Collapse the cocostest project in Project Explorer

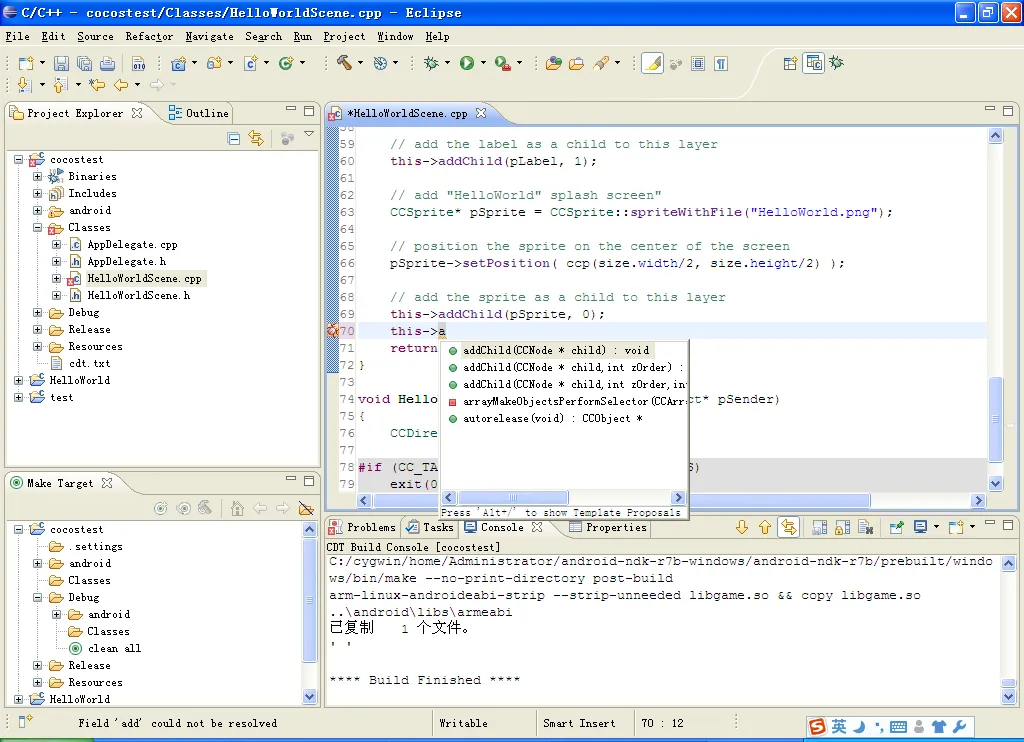pos(18,159)
